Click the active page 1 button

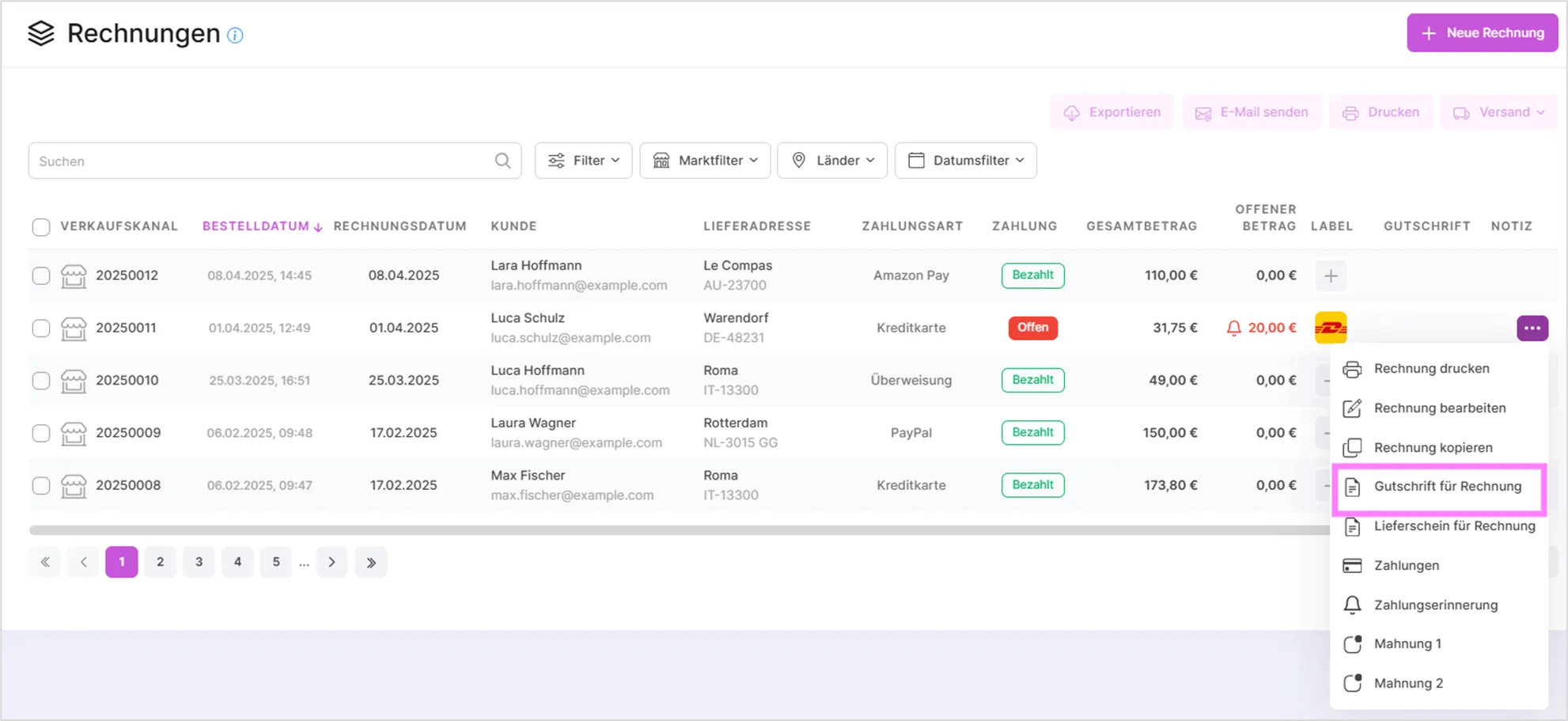[x=122, y=562]
